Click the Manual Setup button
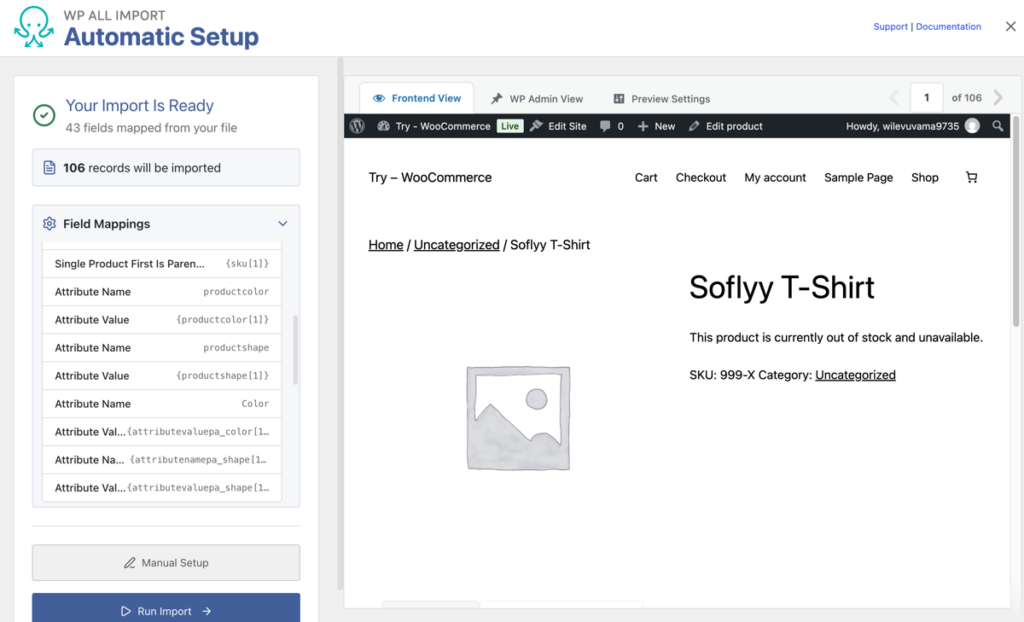This screenshot has width=1024, height=622. [x=166, y=563]
